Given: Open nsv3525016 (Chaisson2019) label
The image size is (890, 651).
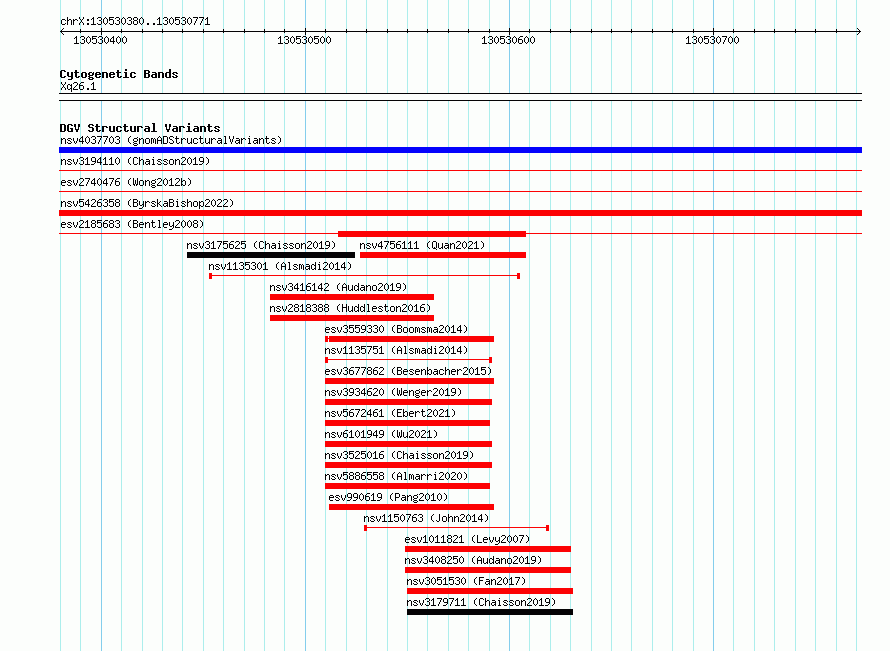Looking at the screenshot, I should tap(399, 455).
